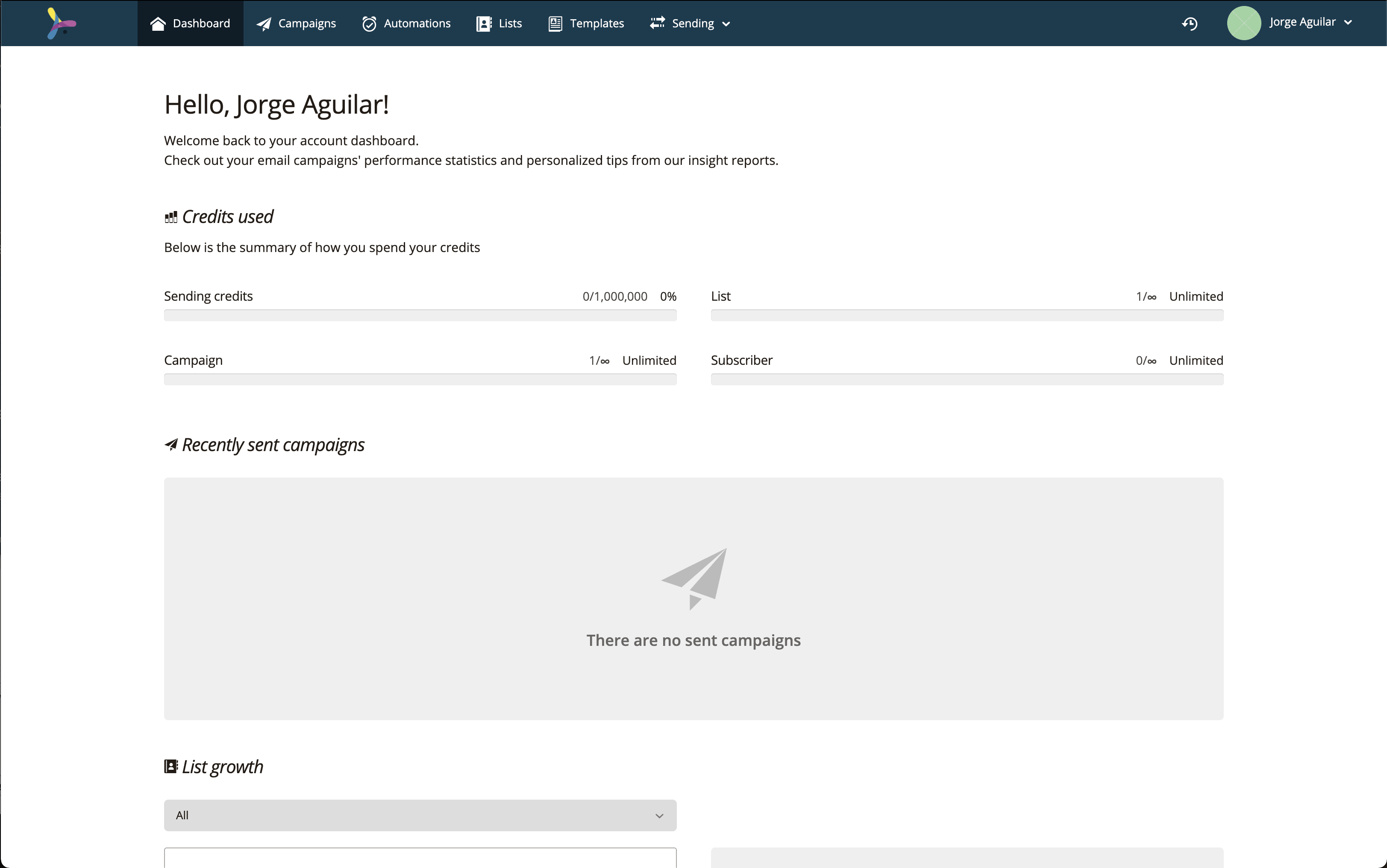Click the Dashboard home icon
The image size is (1387, 868).
point(158,23)
